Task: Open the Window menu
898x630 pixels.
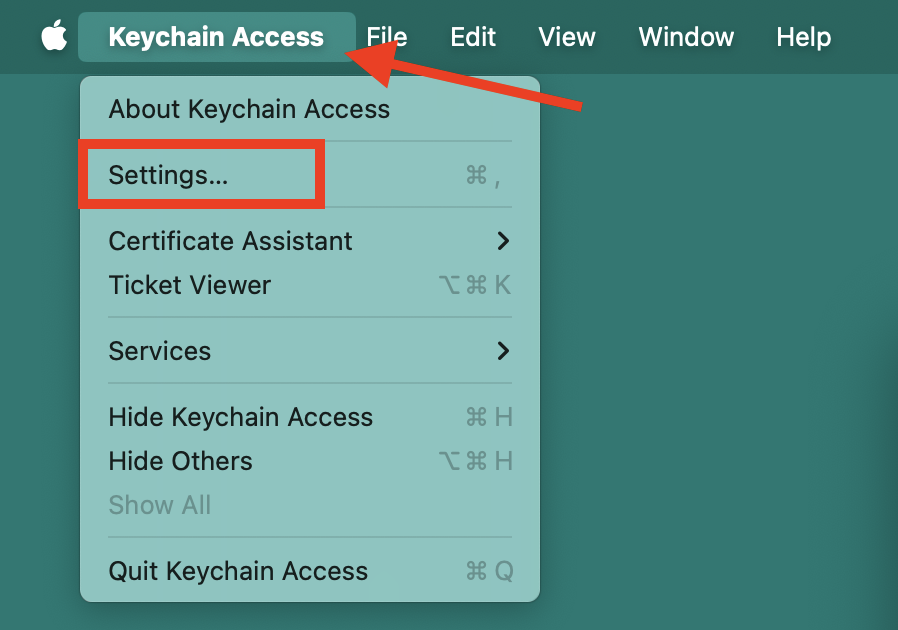Action: click(685, 37)
